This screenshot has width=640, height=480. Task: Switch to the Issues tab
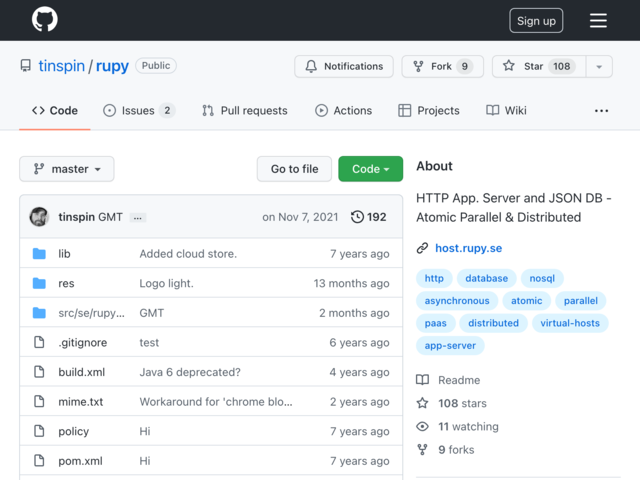tap(139, 111)
